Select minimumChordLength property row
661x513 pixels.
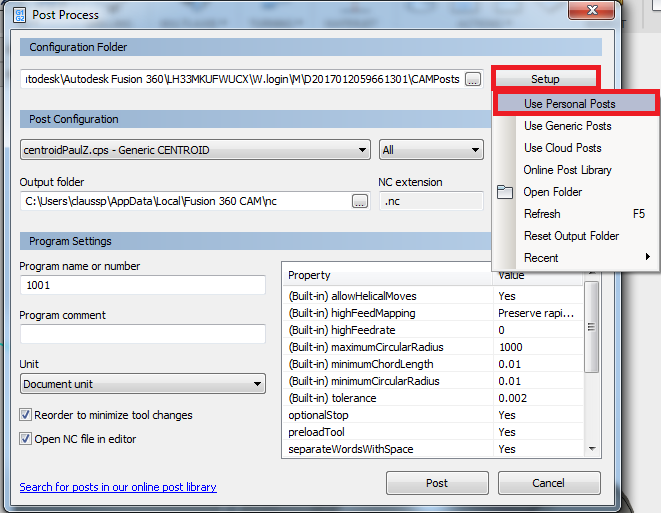click(x=433, y=364)
